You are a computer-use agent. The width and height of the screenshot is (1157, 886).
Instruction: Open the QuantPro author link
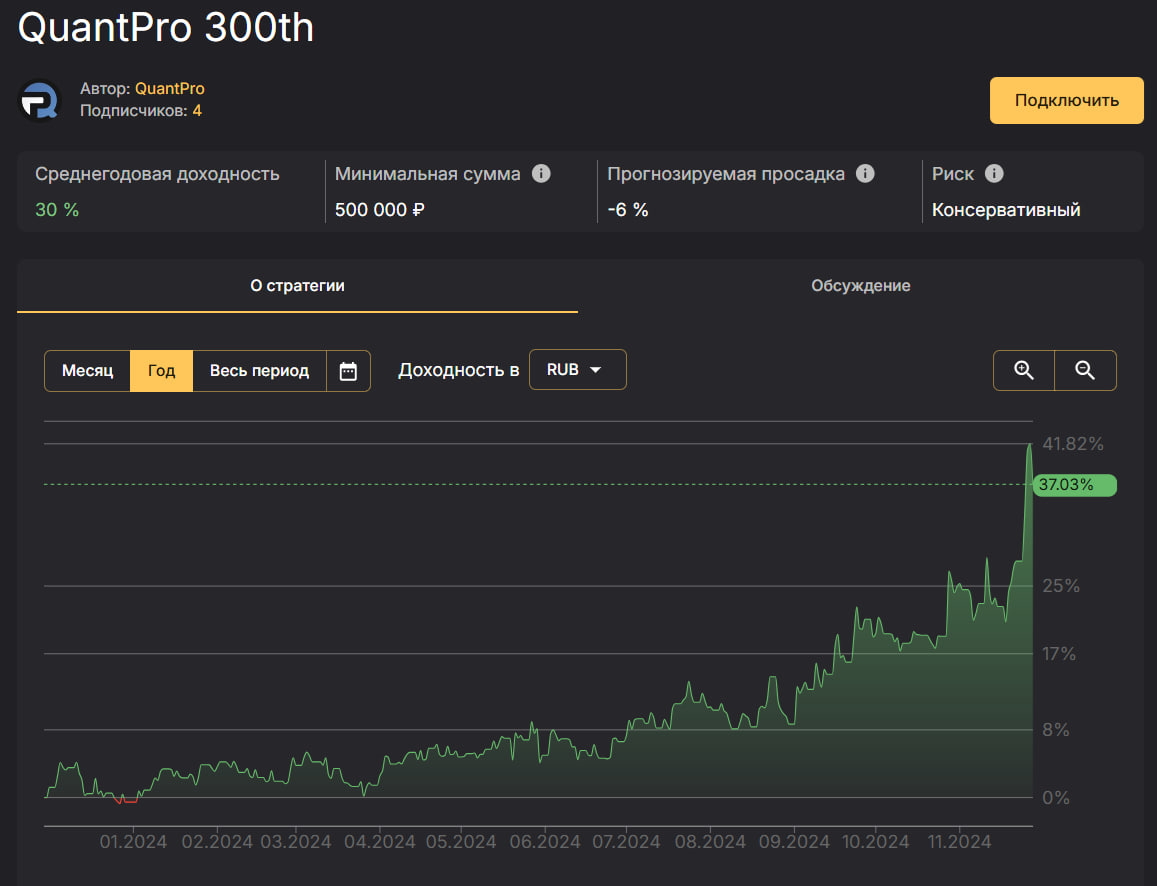click(x=170, y=89)
